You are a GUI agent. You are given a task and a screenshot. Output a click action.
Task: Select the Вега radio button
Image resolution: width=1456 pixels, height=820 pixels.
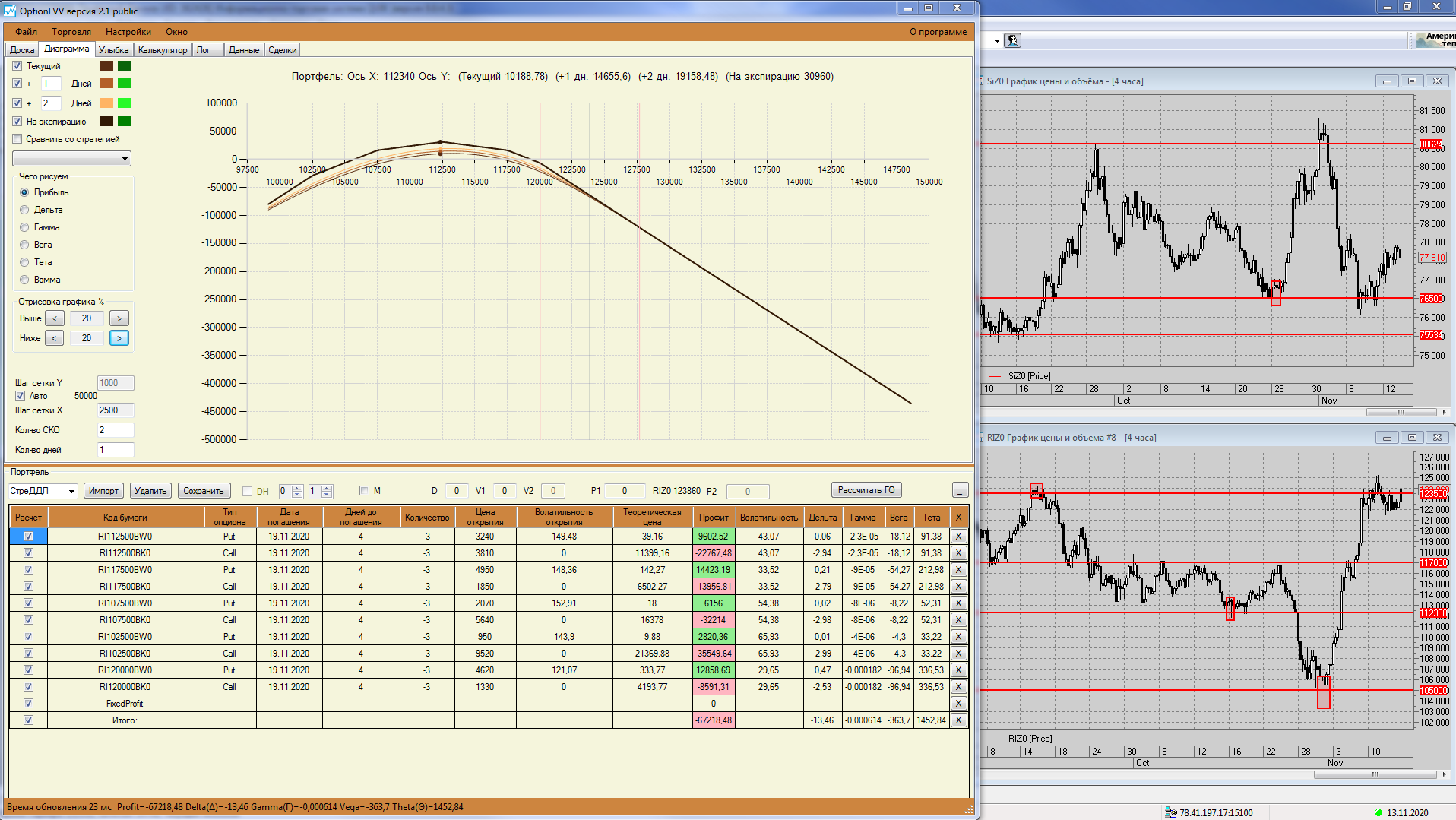(x=24, y=245)
